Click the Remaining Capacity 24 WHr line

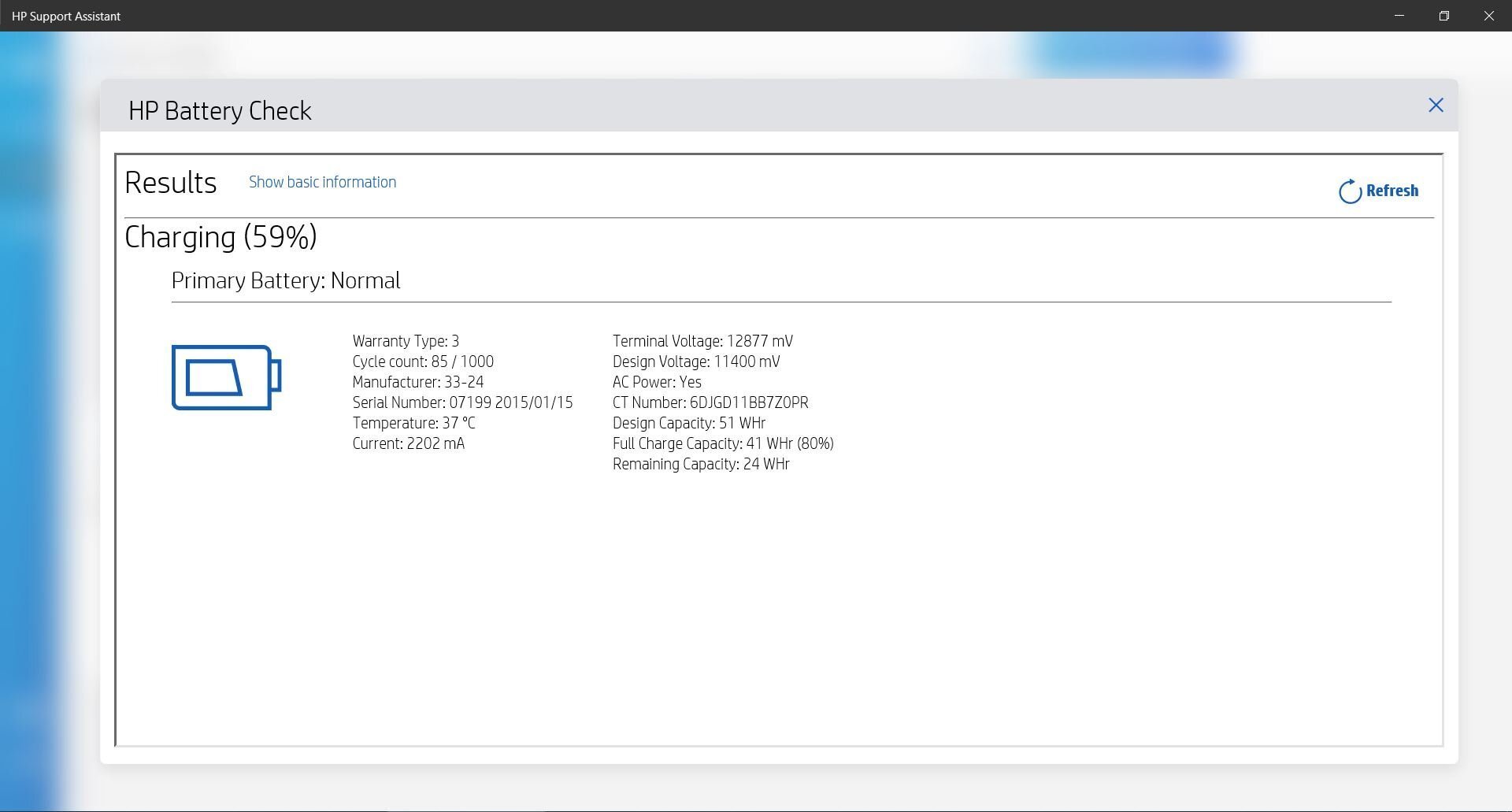tap(701, 464)
